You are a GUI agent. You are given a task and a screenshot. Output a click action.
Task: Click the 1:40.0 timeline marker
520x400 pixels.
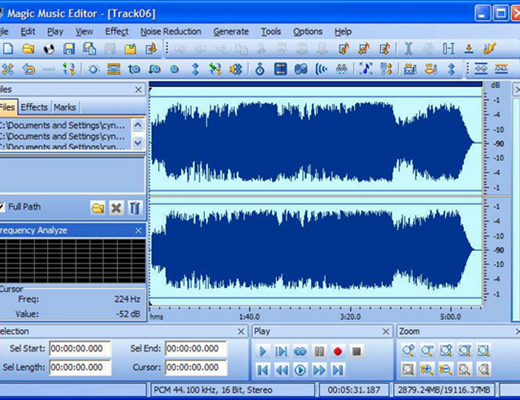point(250,317)
